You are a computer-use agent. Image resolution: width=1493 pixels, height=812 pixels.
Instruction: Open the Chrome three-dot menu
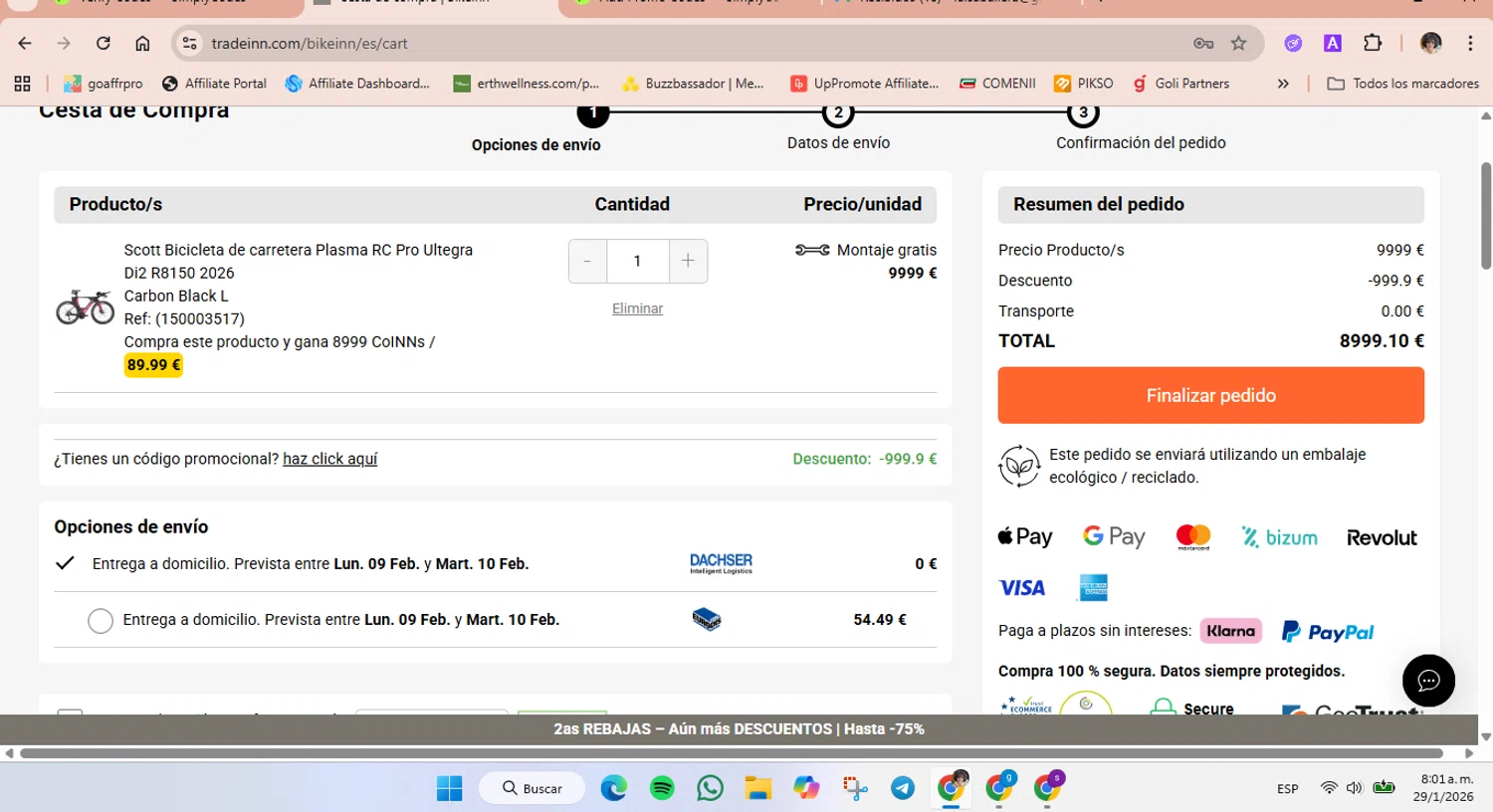click(1470, 43)
